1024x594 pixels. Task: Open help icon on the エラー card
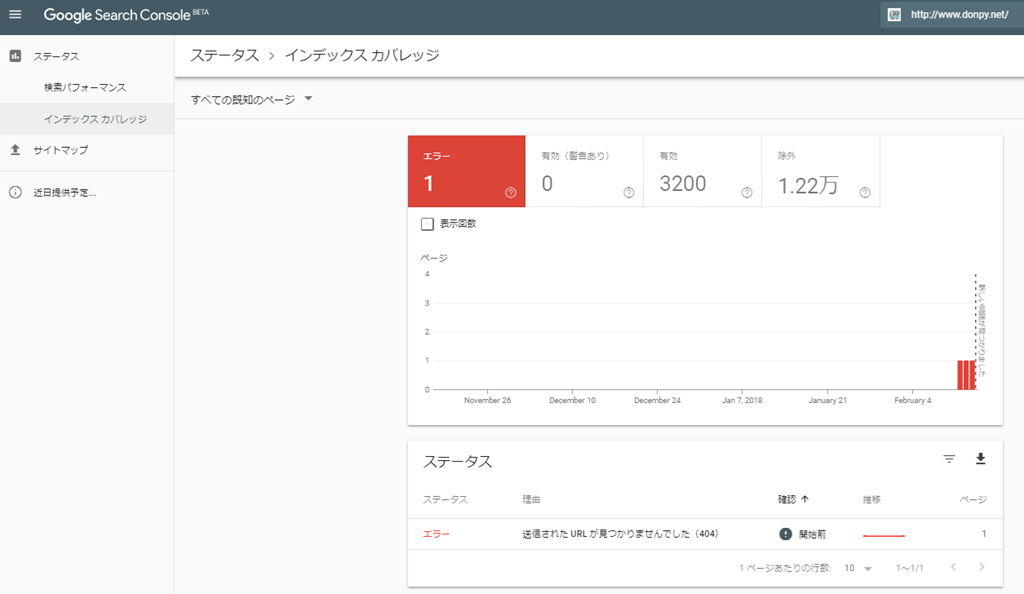click(511, 193)
